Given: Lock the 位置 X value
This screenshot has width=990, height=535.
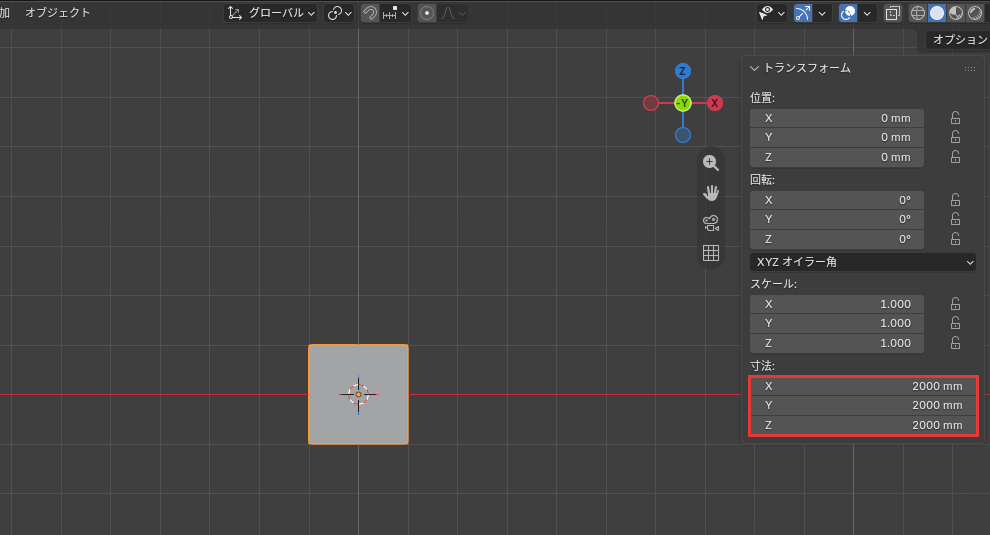Looking at the screenshot, I should [955, 118].
